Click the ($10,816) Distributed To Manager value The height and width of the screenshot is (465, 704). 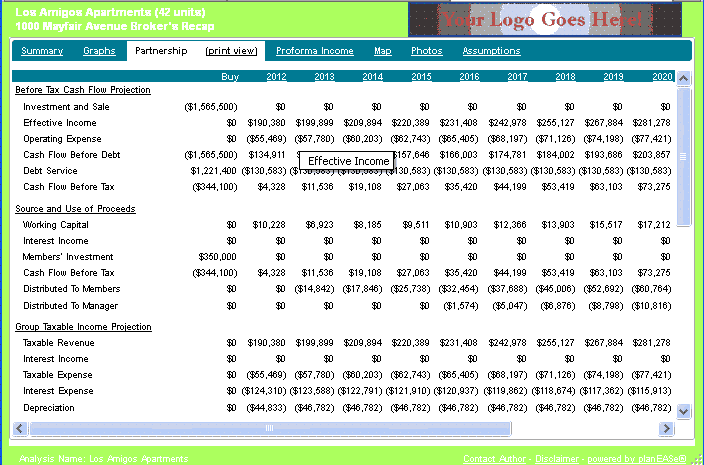651,306
